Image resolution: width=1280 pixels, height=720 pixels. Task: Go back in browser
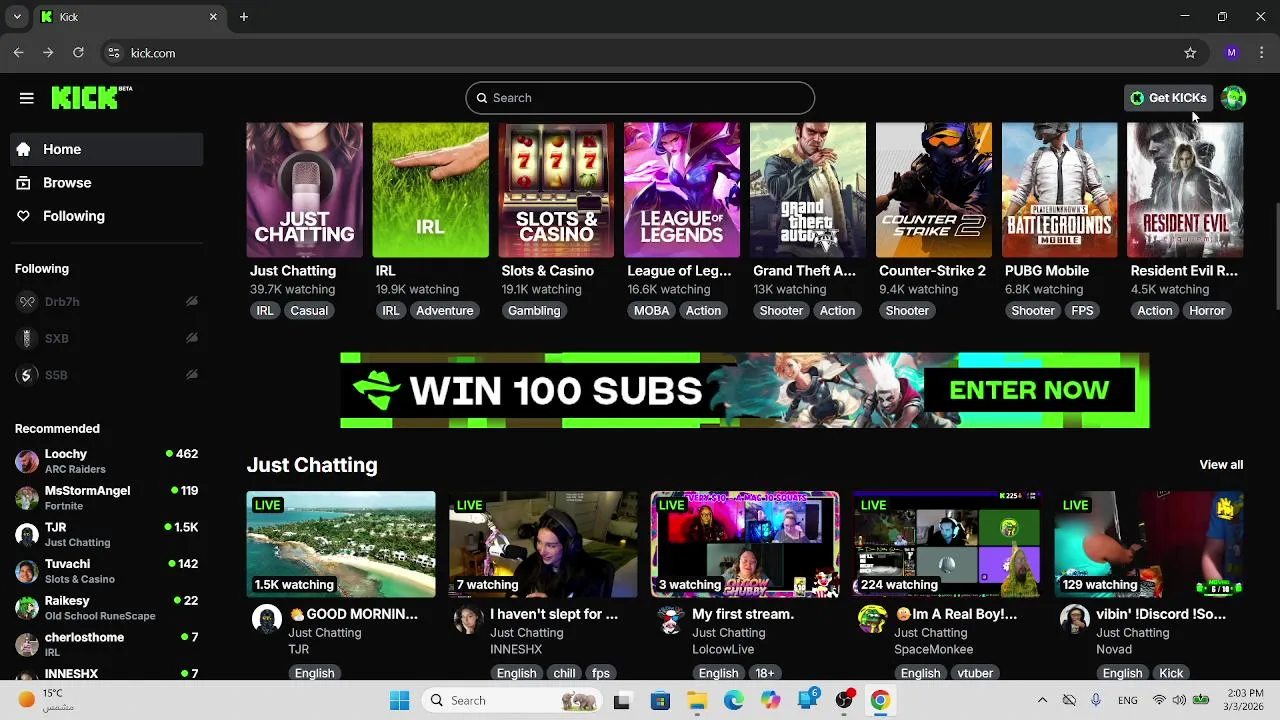click(x=19, y=53)
